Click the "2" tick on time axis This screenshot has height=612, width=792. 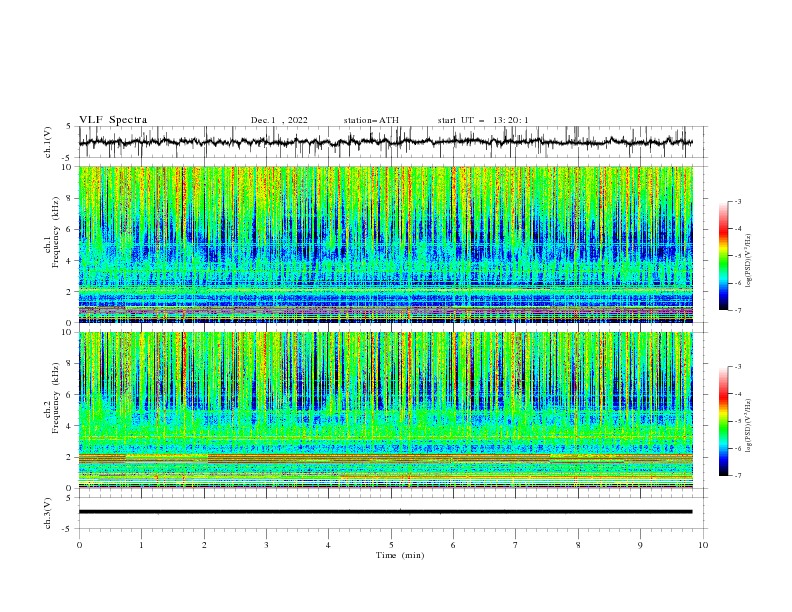[x=204, y=545]
